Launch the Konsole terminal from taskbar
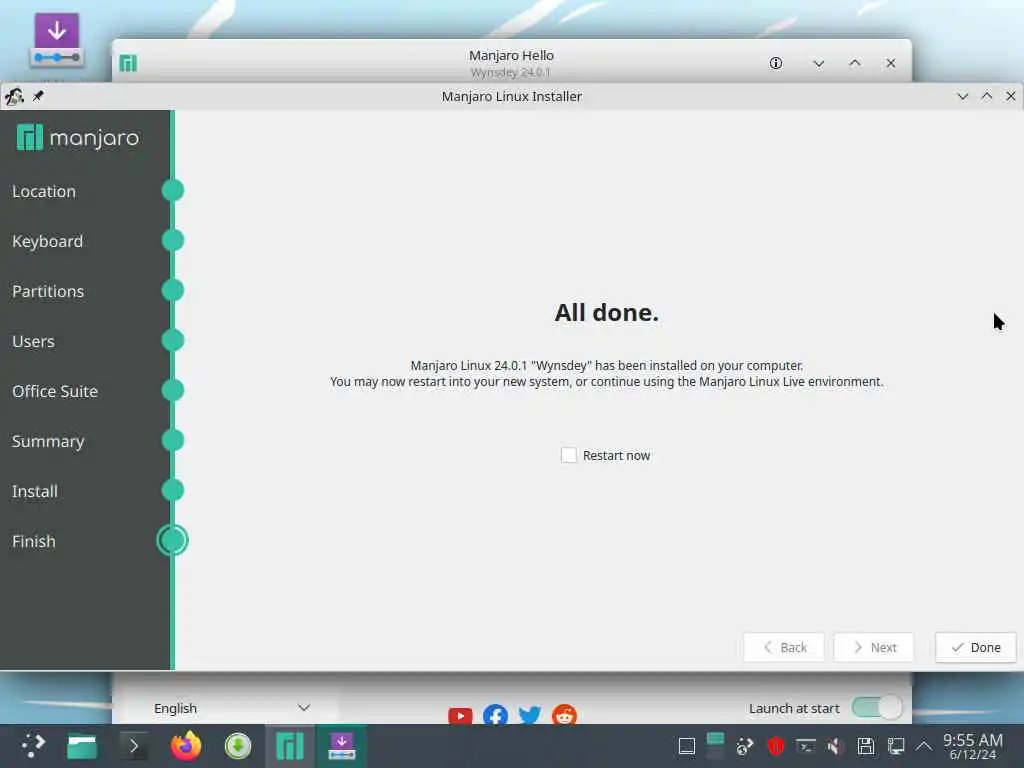 [x=133, y=746]
